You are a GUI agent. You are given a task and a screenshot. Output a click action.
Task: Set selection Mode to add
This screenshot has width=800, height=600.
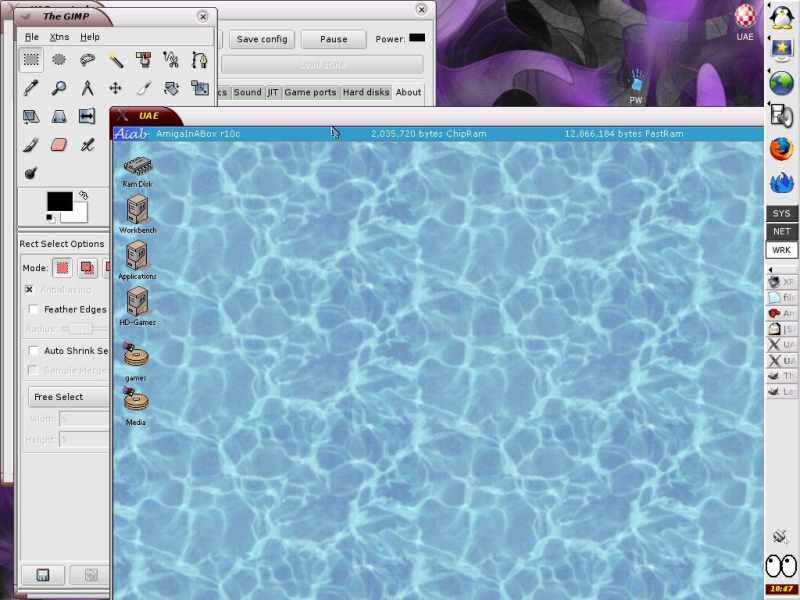(88, 268)
